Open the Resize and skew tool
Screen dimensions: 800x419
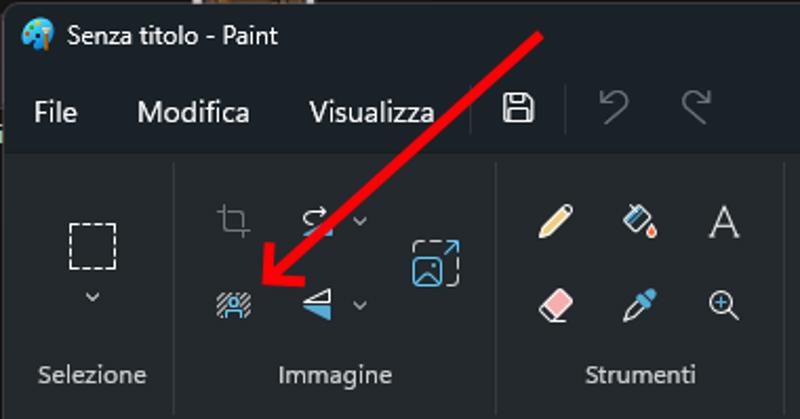click(435, 263)
